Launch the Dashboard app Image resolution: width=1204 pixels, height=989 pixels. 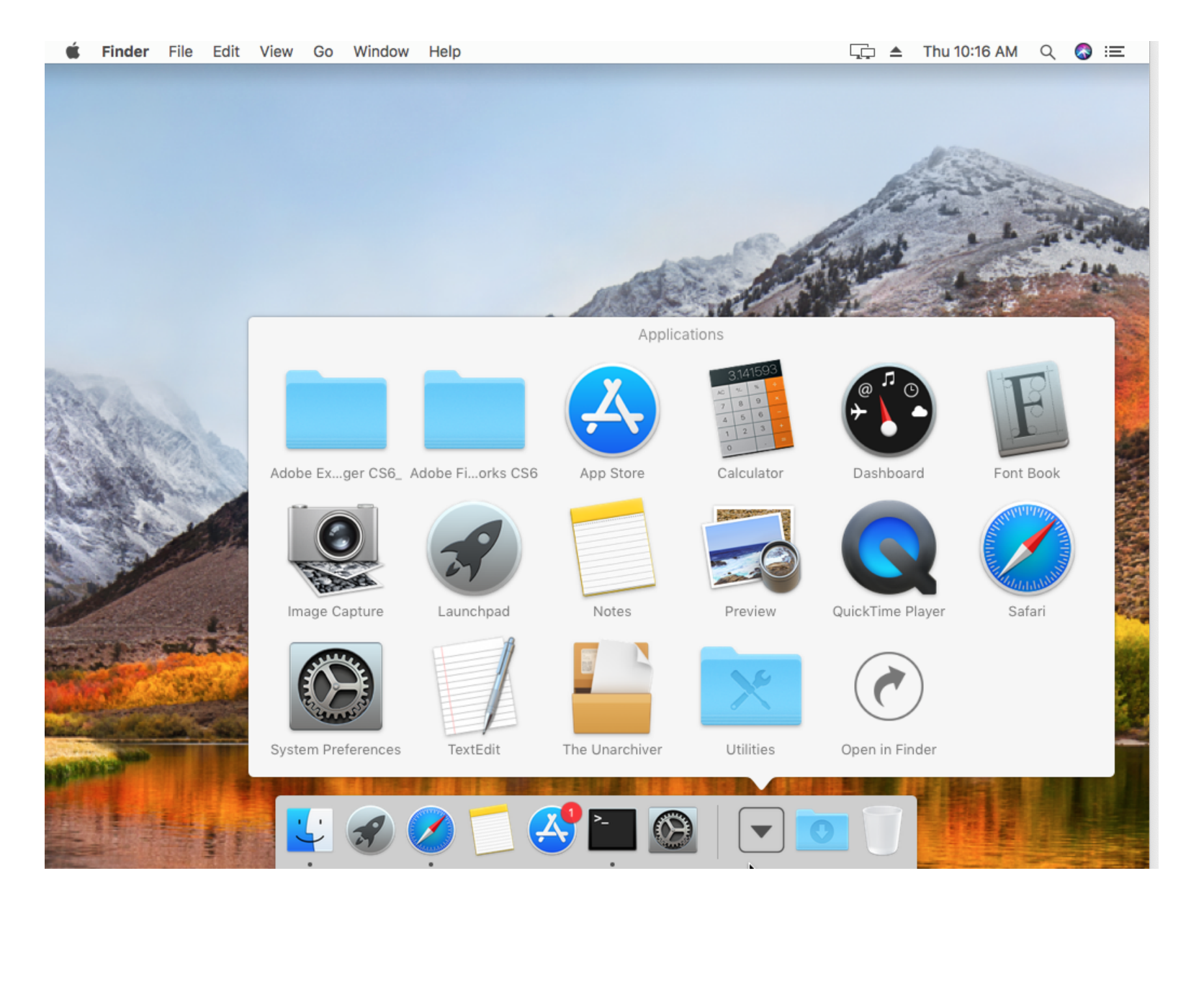(889, 410)
